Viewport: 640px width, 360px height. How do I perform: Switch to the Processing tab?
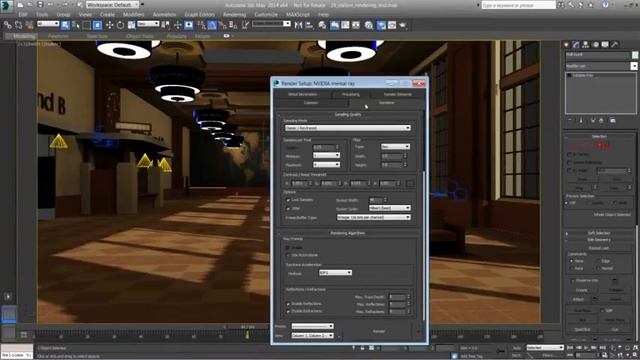(351, 94)
